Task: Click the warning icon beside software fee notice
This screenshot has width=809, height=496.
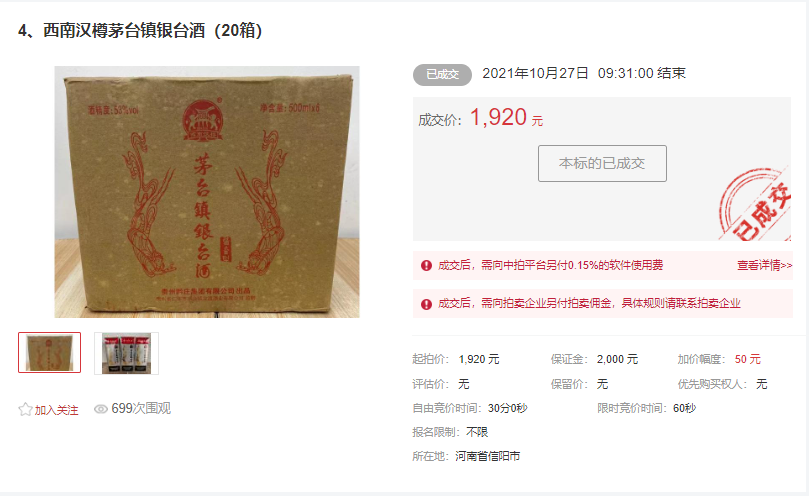Action: click(x=426, y=265)
